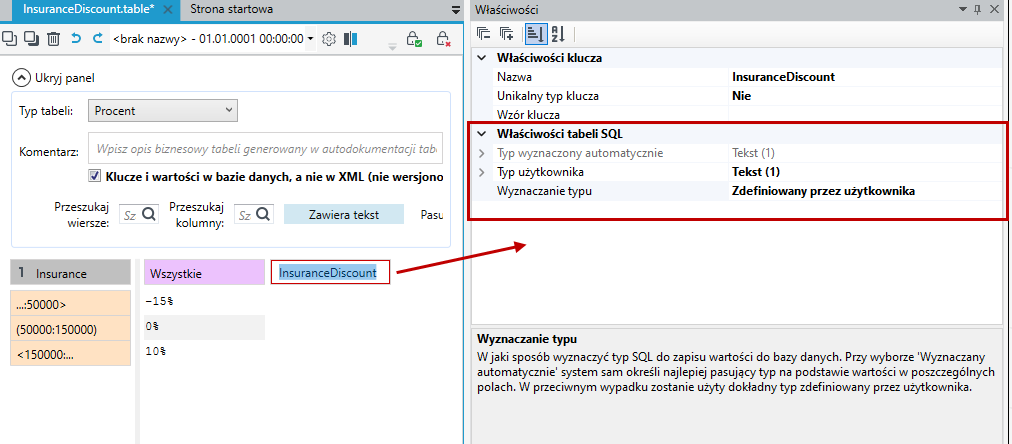This screenshot has height=444, width=1012.
Task: Click the empty Wzór klucza value field
Action: [867, 115]
